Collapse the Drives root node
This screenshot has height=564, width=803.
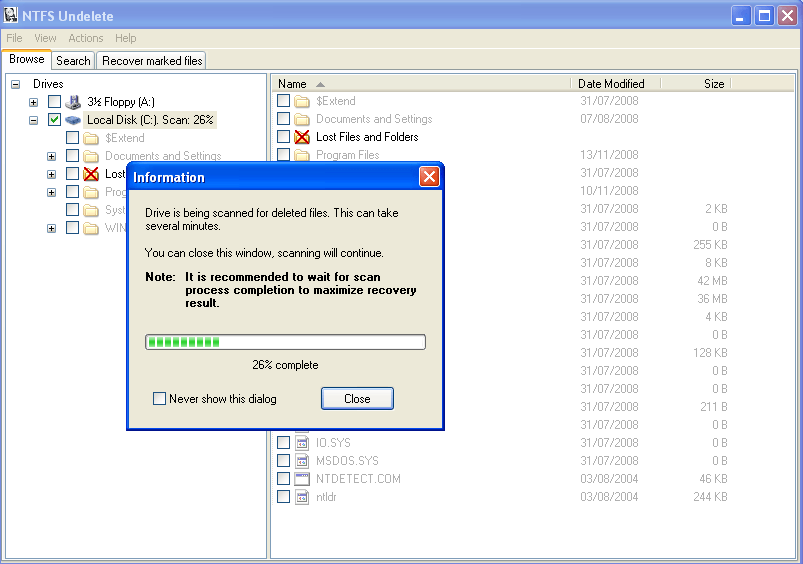tap(16, 84)
